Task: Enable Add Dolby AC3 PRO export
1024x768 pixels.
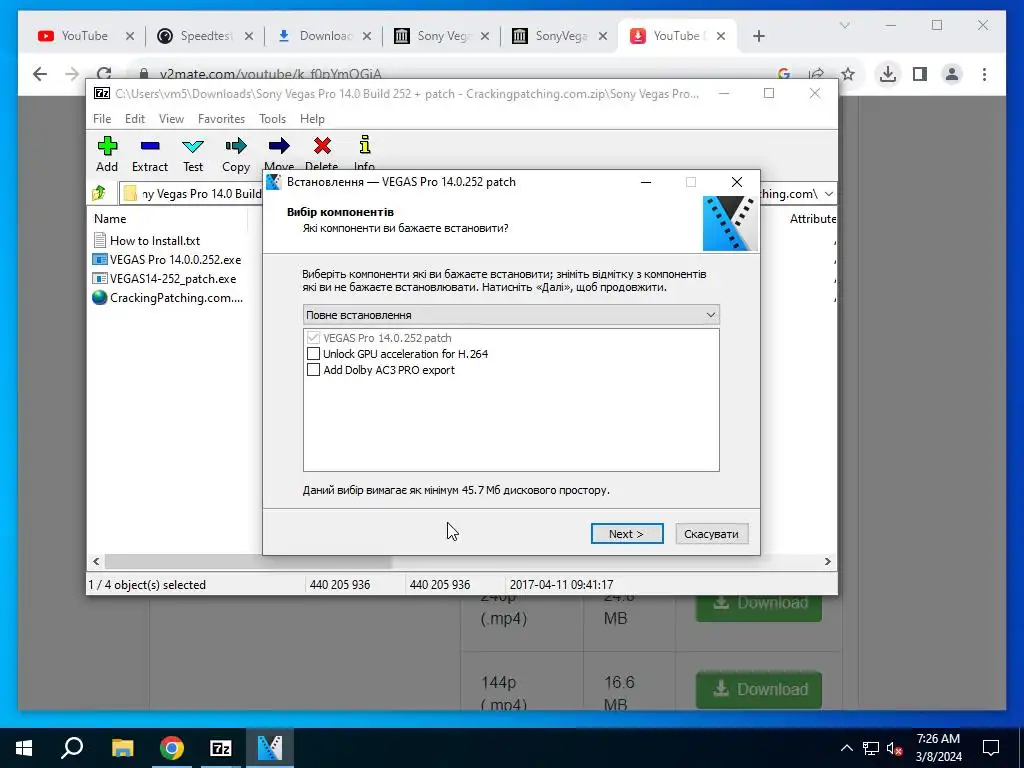Action: pos(313,370)
